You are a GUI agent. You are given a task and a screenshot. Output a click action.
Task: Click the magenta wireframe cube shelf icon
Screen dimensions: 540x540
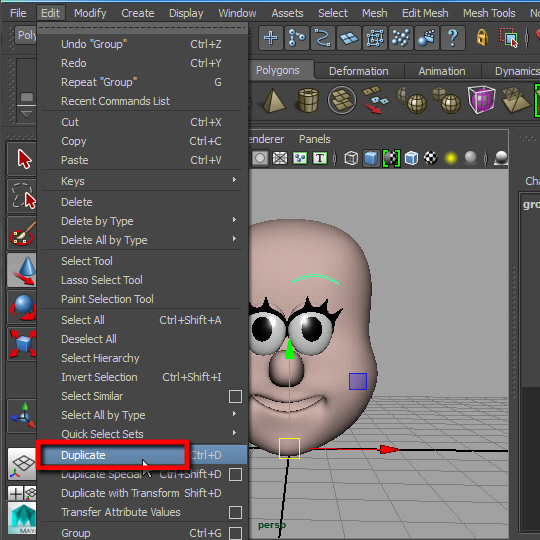(481, 100)
